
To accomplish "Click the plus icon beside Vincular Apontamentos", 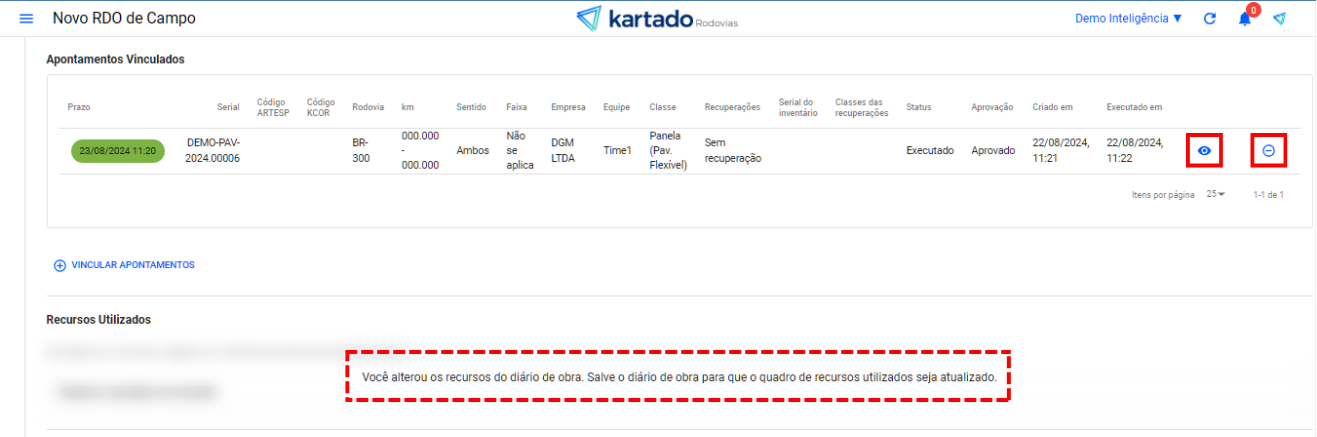I will [x=59, y=265].
